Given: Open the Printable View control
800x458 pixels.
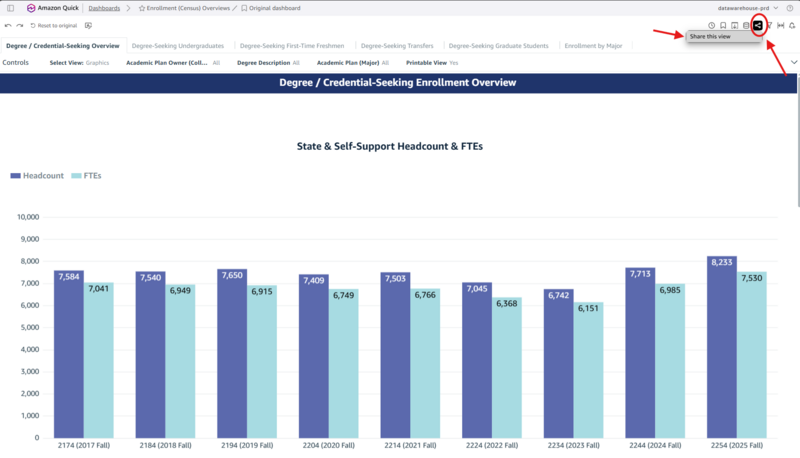Looking at the screenshot, I should (x=432, y=63).
